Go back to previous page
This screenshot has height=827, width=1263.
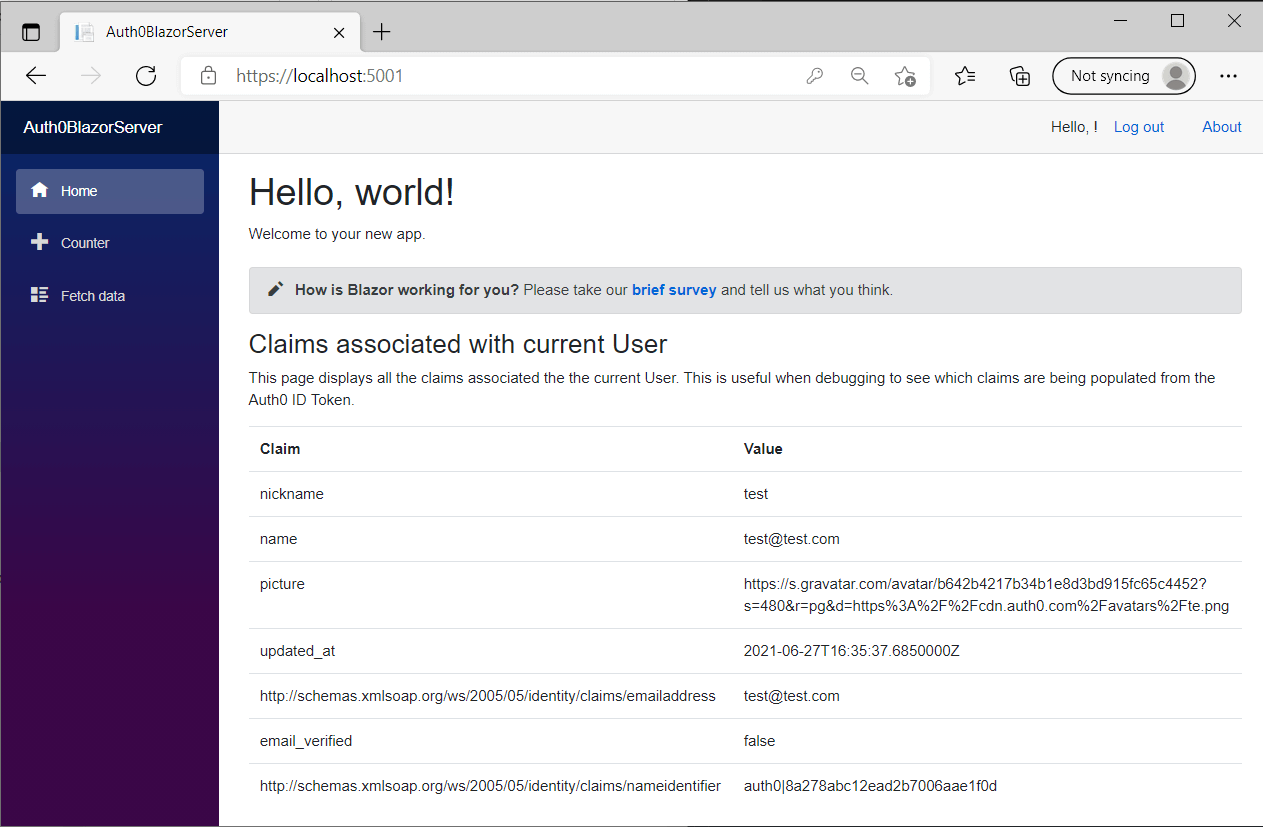point(36,76)
